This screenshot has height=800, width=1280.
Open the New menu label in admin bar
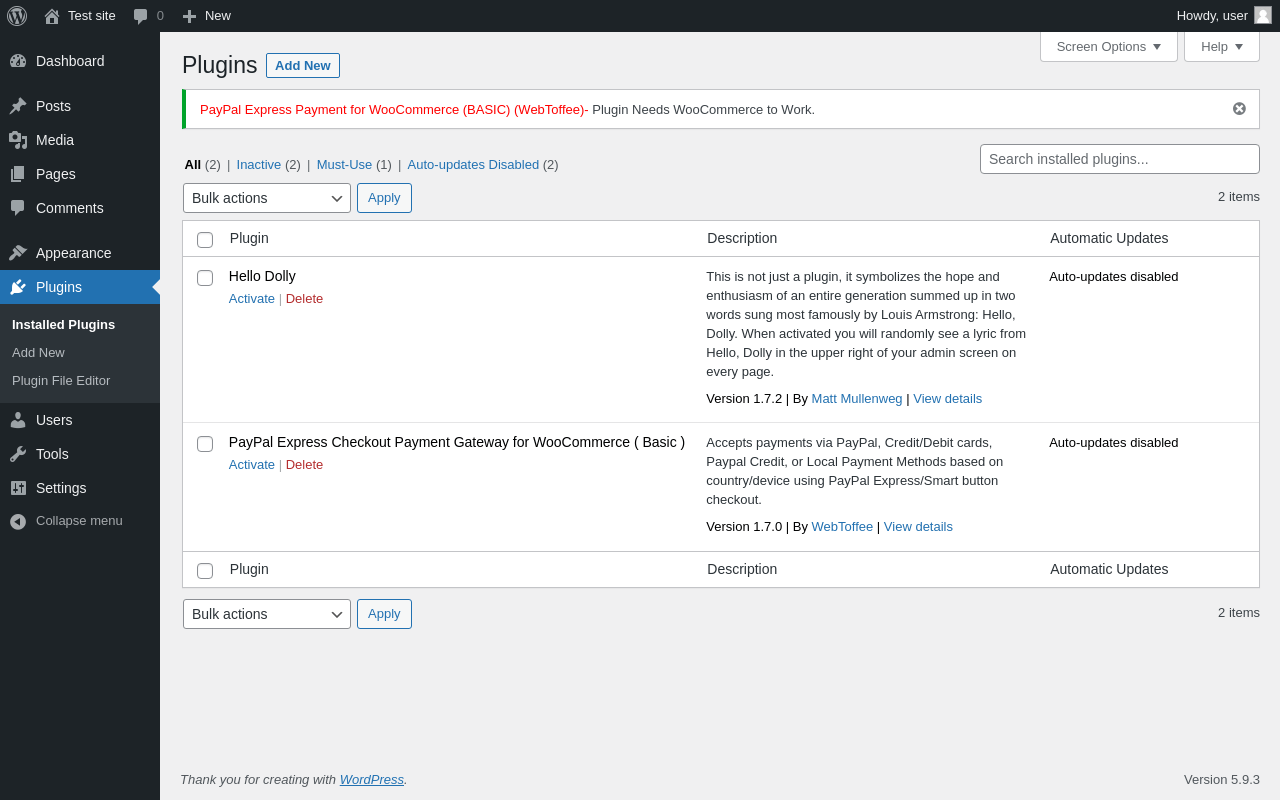(x=218, y=16)
